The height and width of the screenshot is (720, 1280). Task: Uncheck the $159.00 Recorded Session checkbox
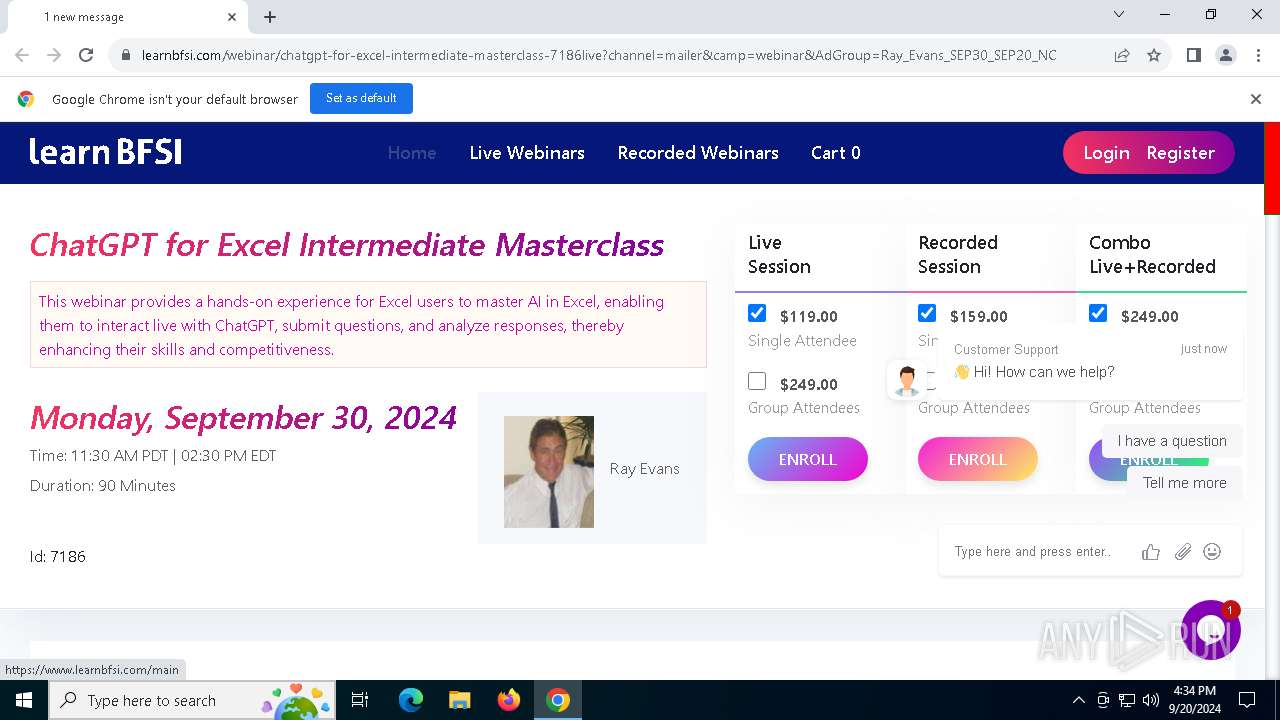(927, 313)
